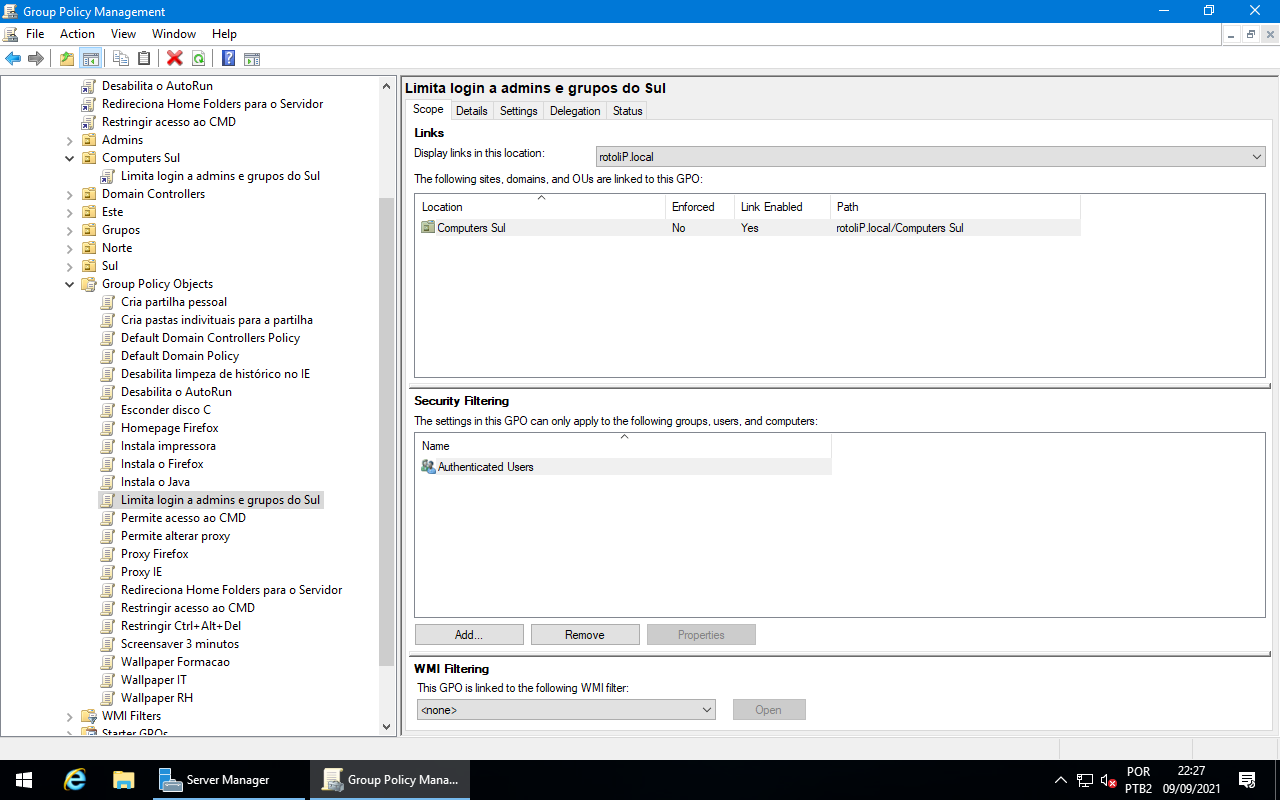
Task: Click the red Delete X icon
Action: click(x=175, y=58)
